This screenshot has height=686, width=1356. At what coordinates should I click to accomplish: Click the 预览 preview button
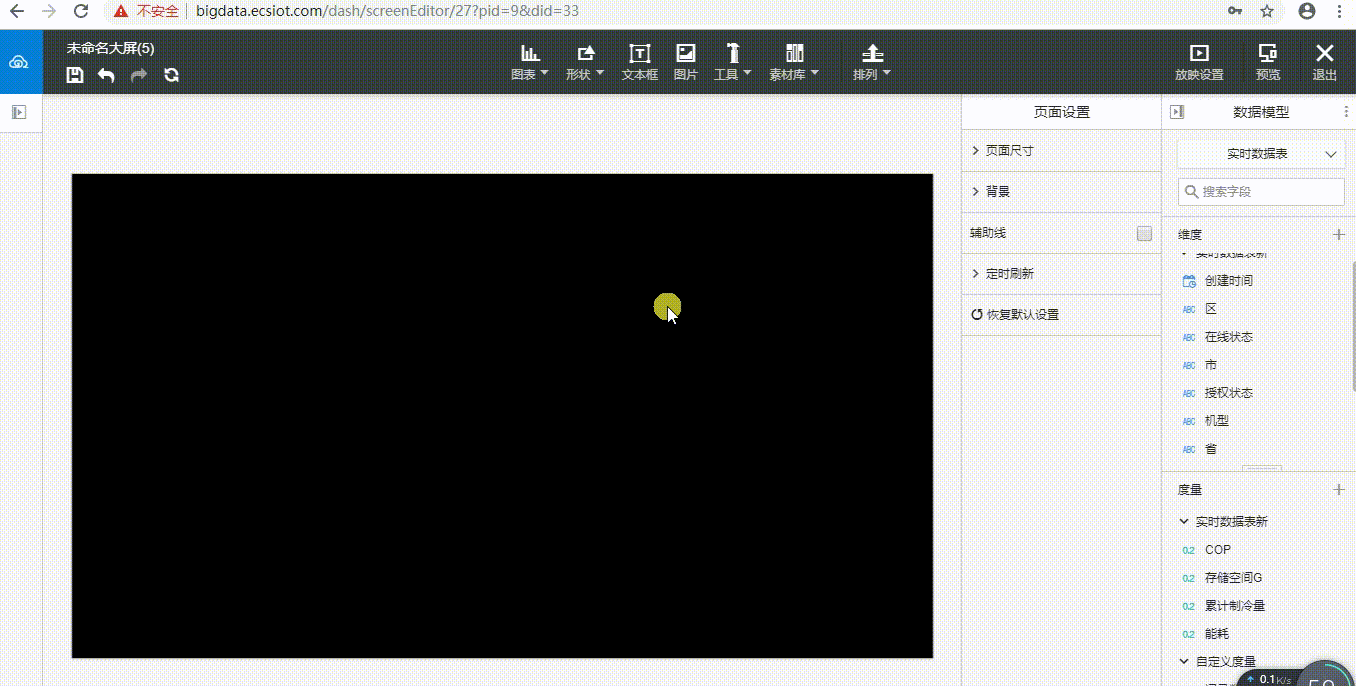(x=1268, y=62)
